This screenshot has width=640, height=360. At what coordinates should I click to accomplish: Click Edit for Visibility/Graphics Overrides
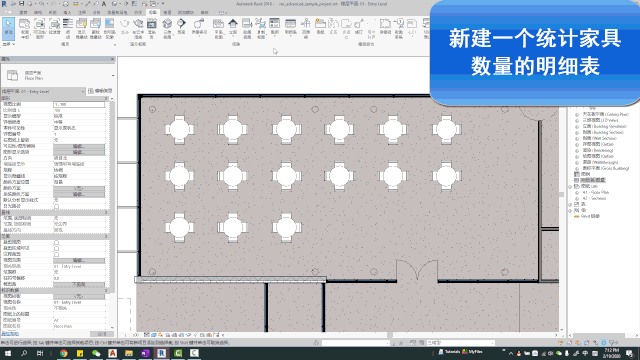[79, 146]
